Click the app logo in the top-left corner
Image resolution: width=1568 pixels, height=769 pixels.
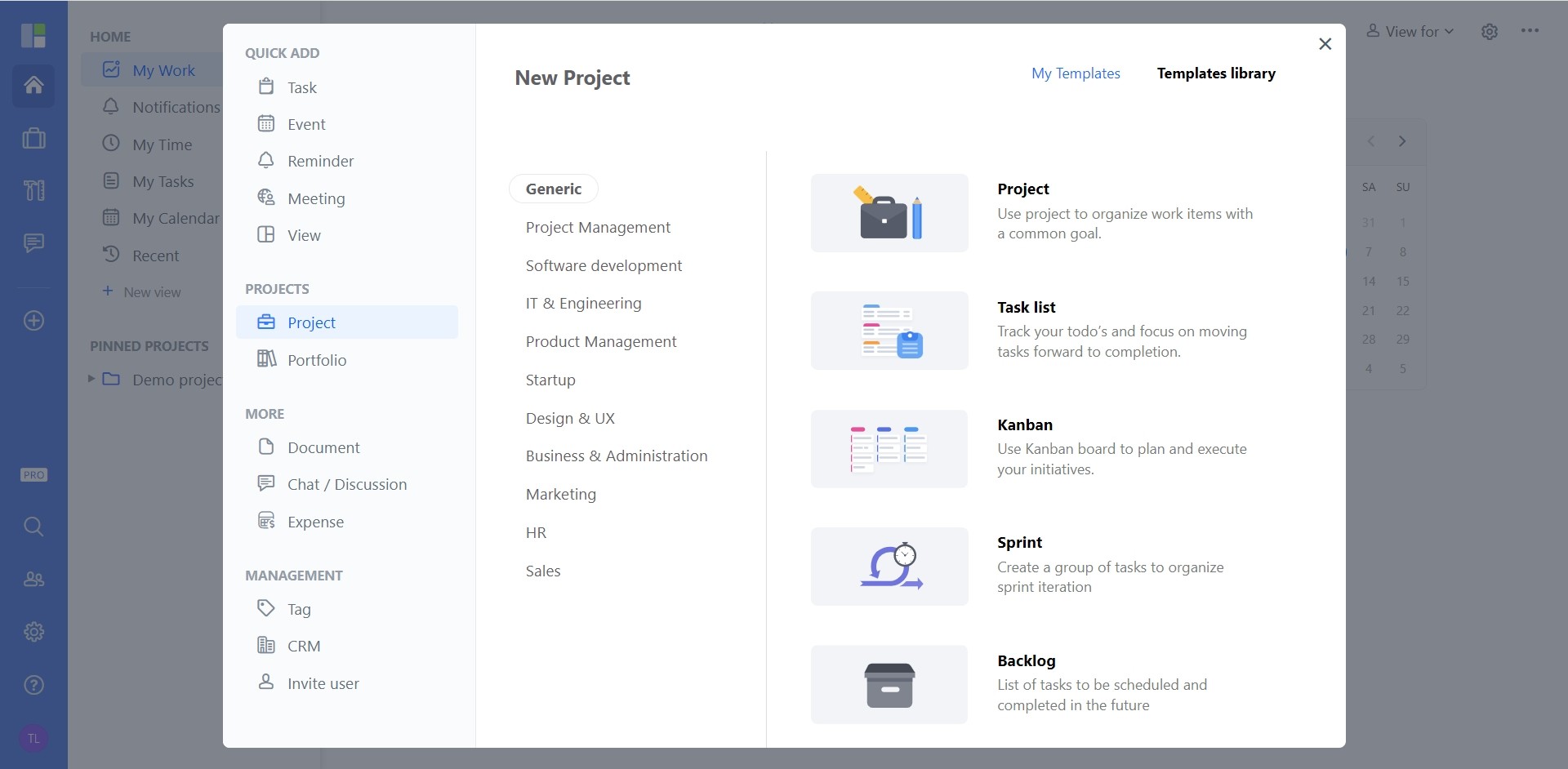(x=33, y=35)
